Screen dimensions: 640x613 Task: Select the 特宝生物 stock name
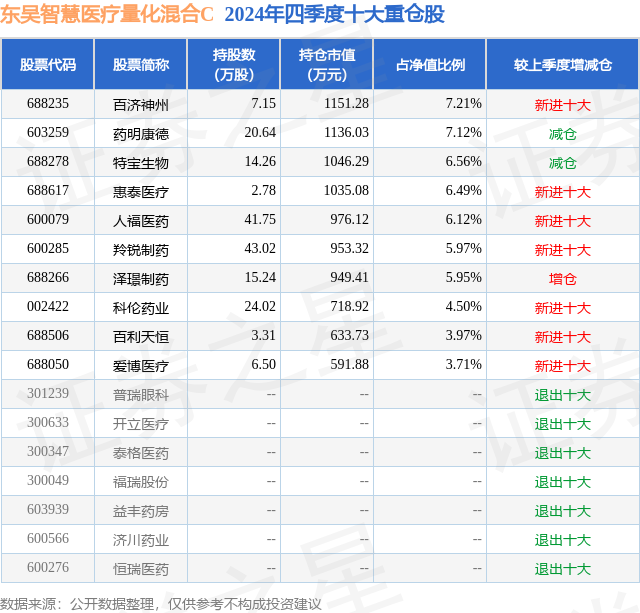[x=141, y=162]
